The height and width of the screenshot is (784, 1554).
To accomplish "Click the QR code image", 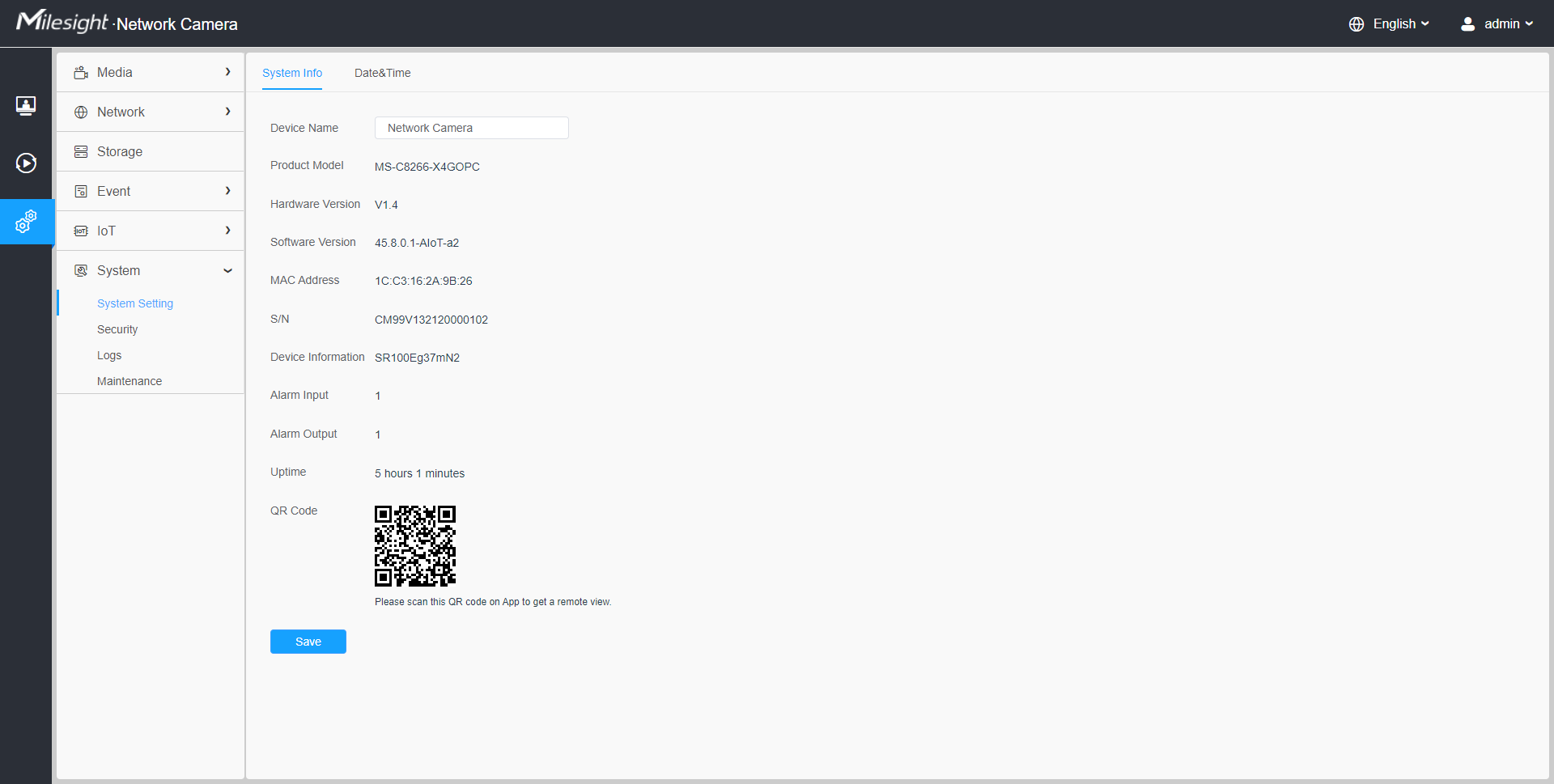I will point(415,546).
